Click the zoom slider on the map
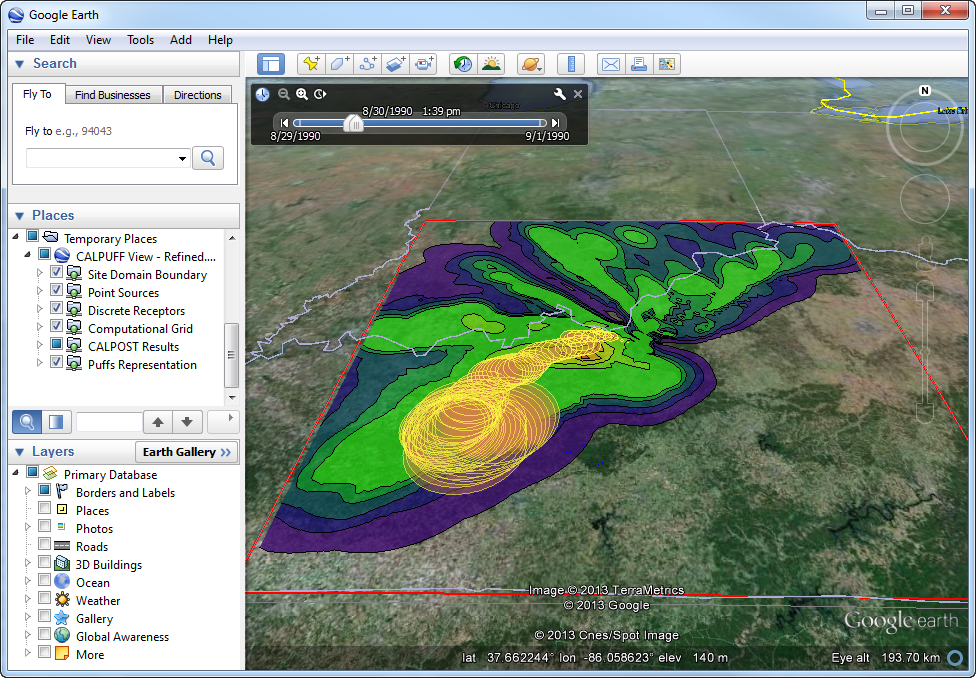Screen dimensions: 976x678 point(926,352)
